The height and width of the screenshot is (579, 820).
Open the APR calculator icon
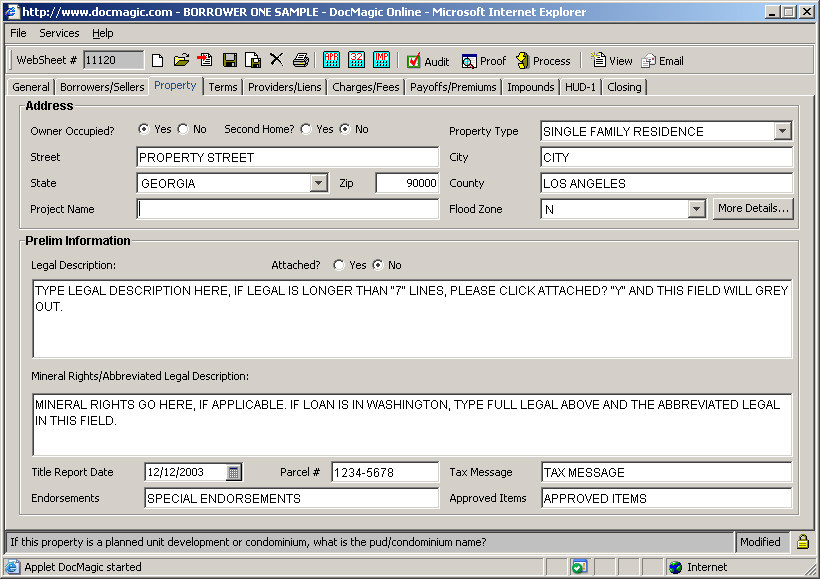coord(332,60)
